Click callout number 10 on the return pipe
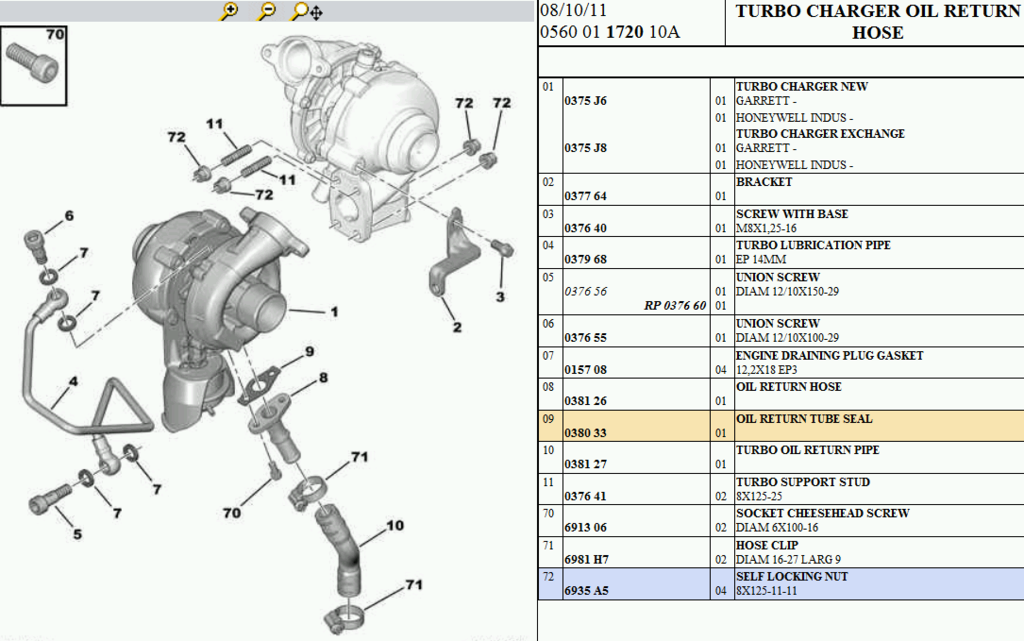 [x=395, y=525]
